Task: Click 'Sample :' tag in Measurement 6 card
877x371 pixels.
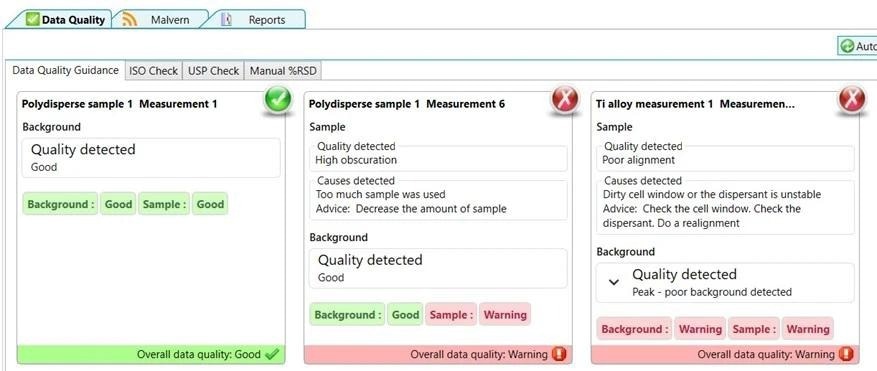Action: pos(451,314)
